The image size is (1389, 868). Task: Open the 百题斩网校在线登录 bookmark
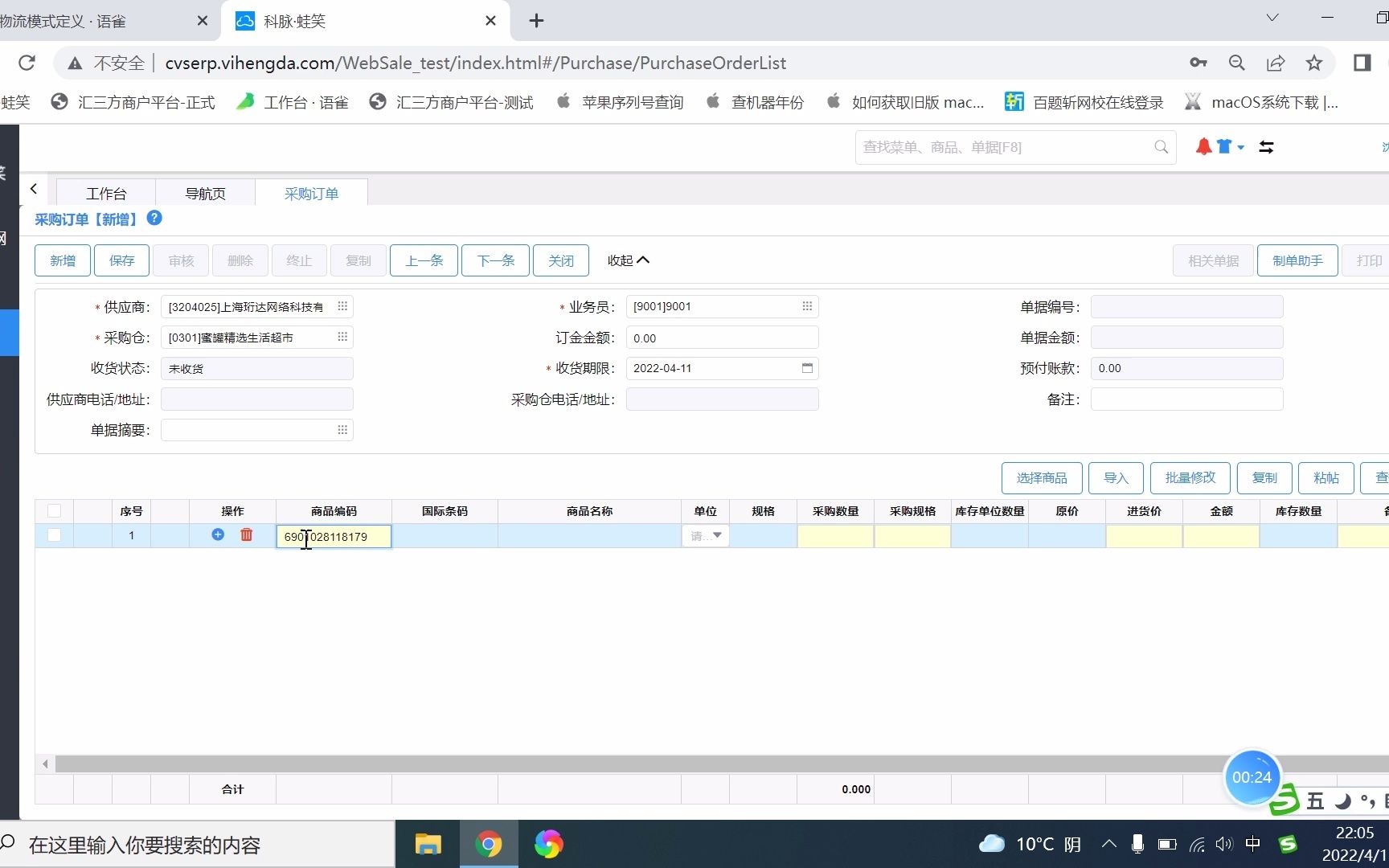[1084, 102]
